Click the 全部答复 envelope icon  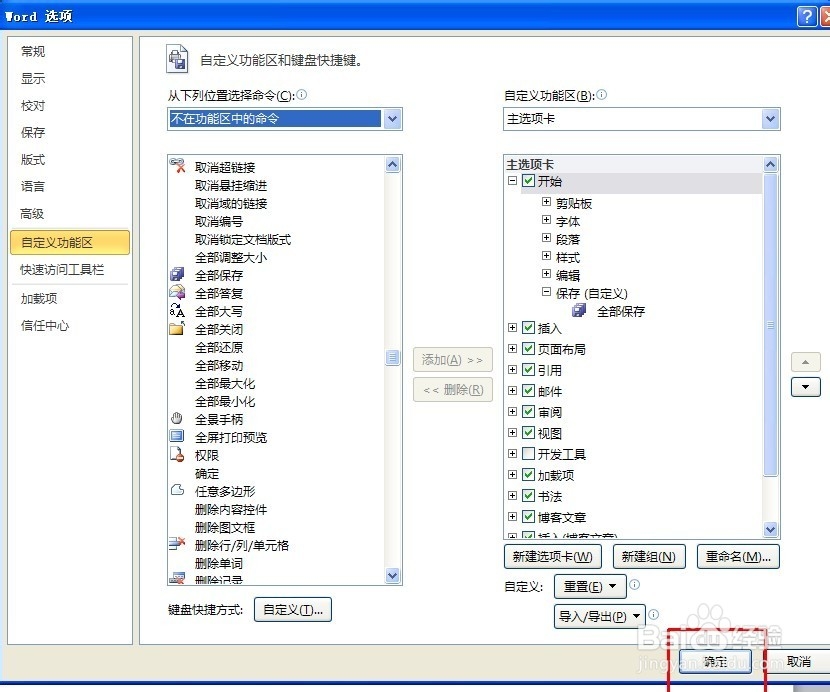(x=177, y=292)
